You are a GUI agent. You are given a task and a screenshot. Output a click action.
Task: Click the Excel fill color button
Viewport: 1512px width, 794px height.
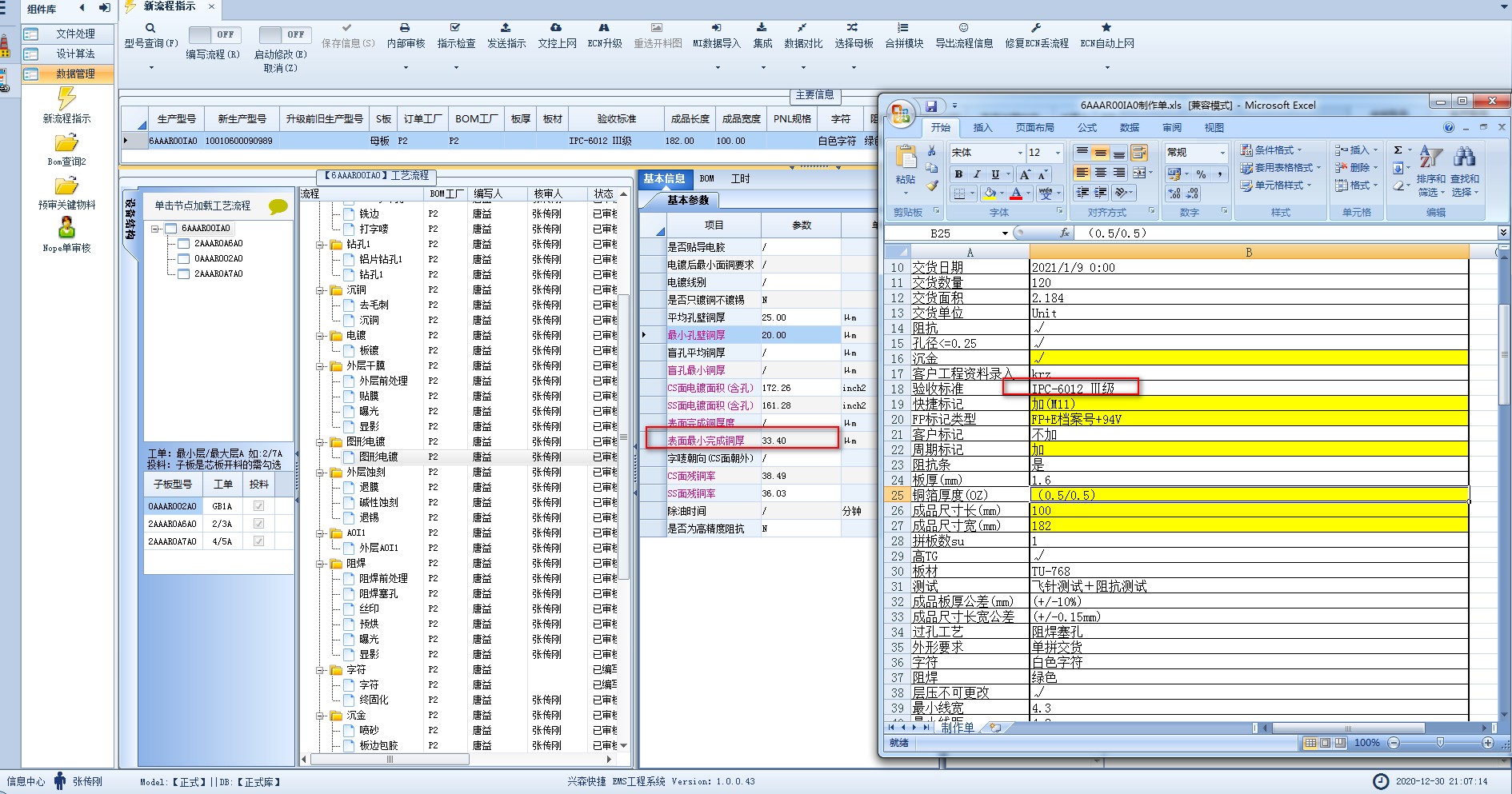[x=990, y=194]
